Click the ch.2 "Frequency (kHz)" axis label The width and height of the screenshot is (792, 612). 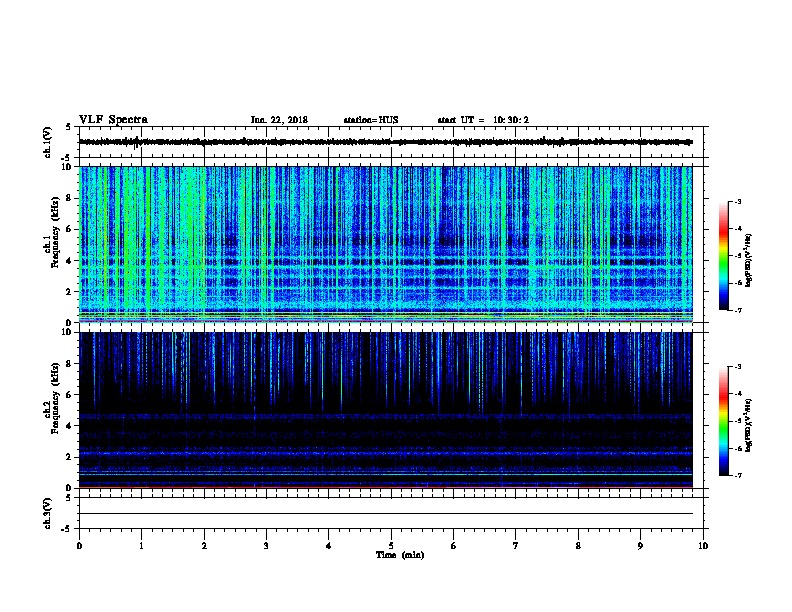pos(55,398)
